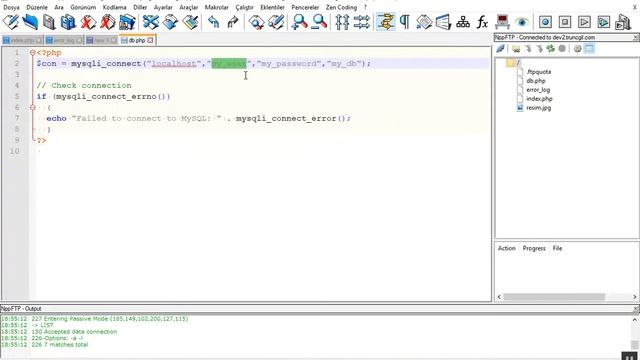Close the db.php tab with its X
This screenshot has height=360, width=640.
(x=151, y=40)
